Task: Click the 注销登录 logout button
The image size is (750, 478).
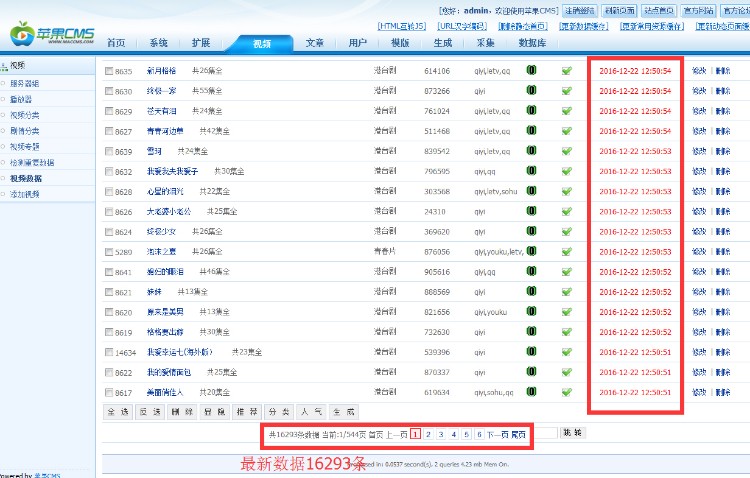Action: point(580,11)
